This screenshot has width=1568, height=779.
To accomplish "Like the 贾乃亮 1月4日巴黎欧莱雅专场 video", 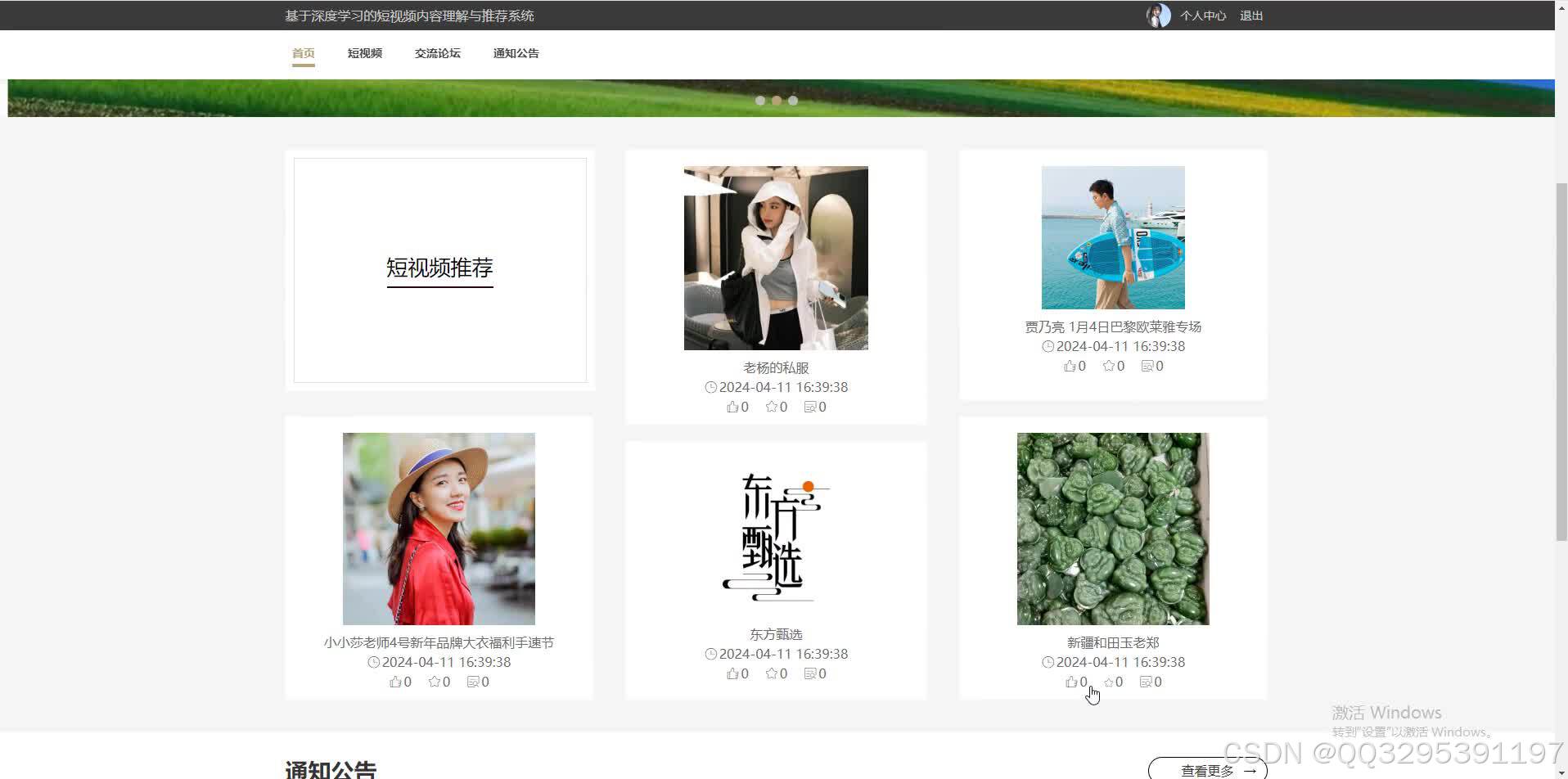I will point(1070,366).
